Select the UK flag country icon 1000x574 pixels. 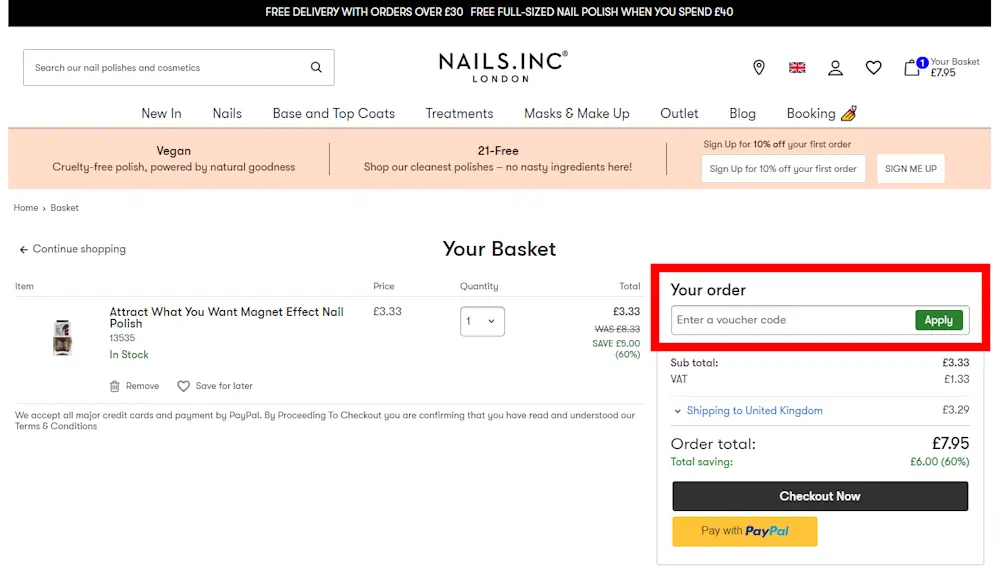pos(797,68)
